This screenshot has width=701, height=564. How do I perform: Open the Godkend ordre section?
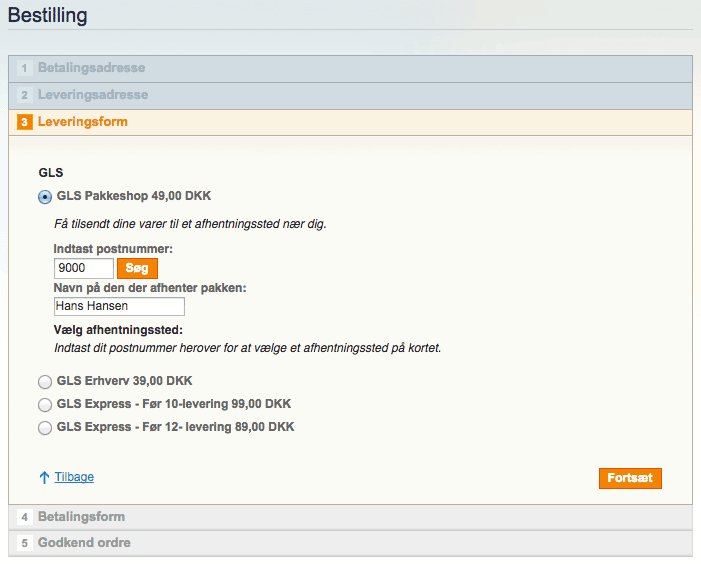pyautogui.click(x=84, y=544)
